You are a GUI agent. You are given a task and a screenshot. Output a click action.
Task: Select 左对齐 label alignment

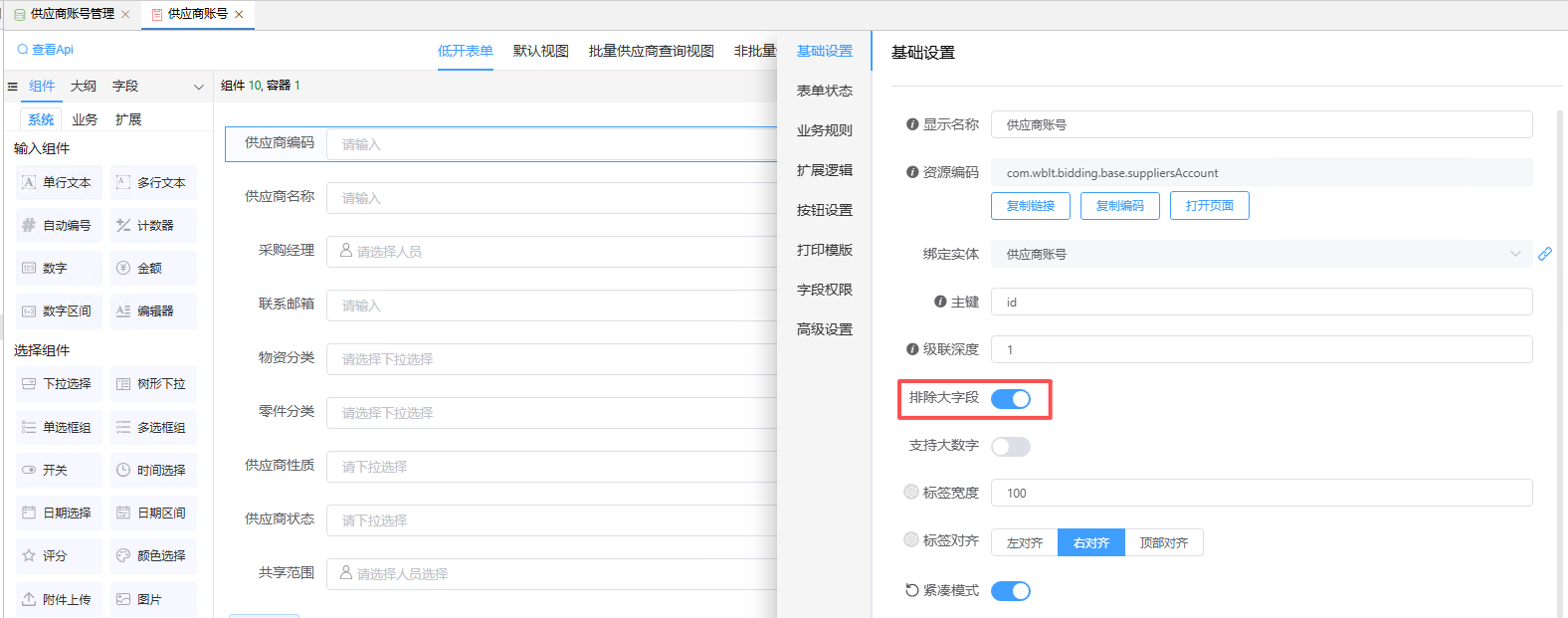point(1025,542)
